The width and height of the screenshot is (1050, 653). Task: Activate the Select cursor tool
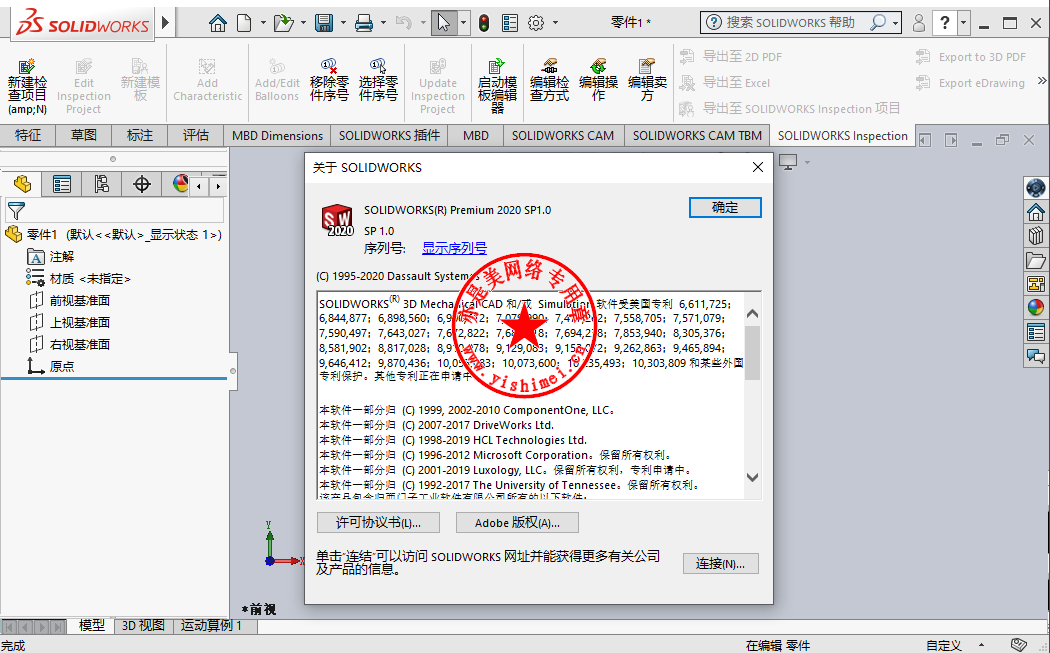point(443,23)
